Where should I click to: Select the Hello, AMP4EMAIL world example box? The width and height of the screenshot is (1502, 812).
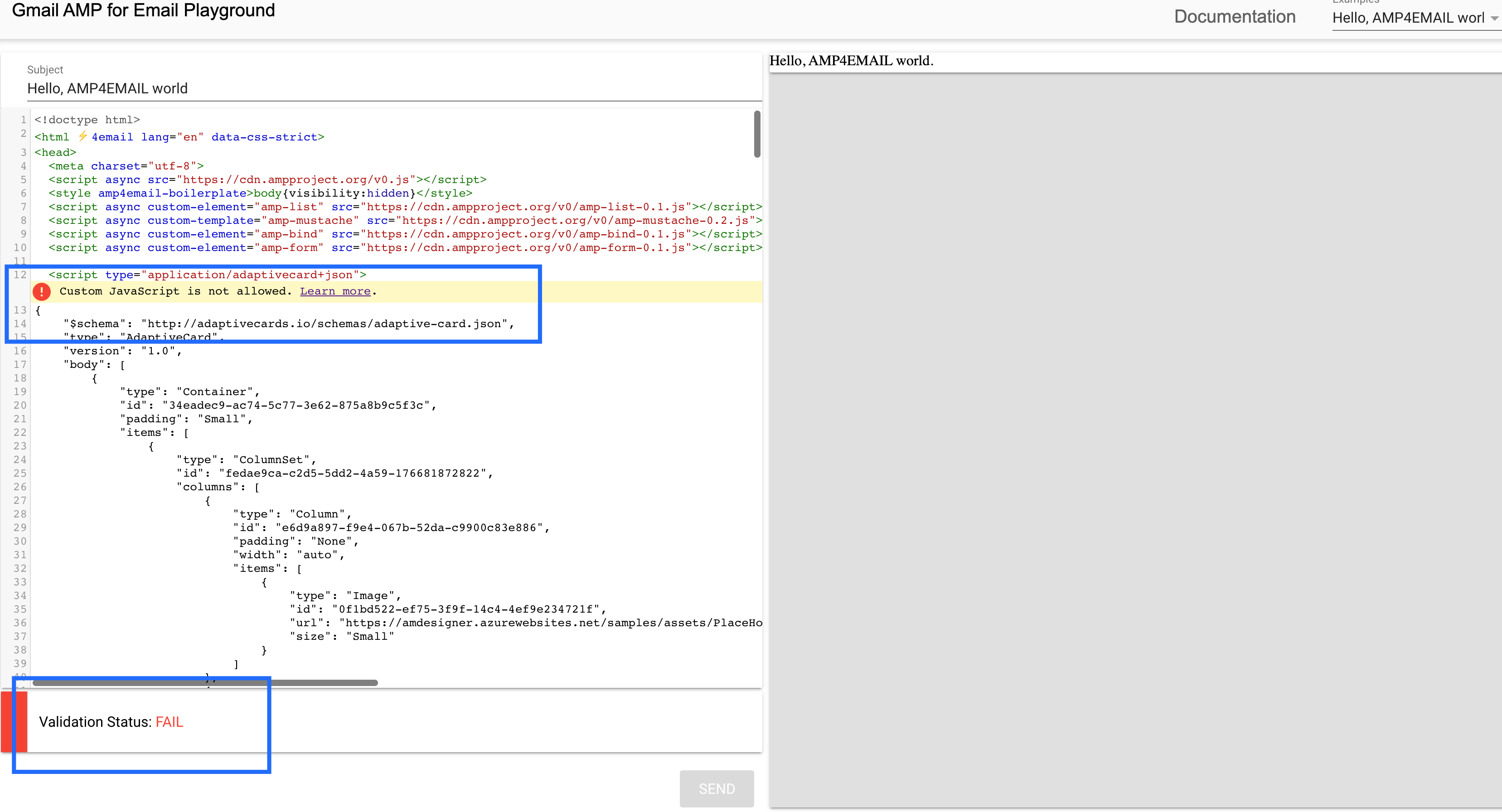click(x=1408, y=18)
